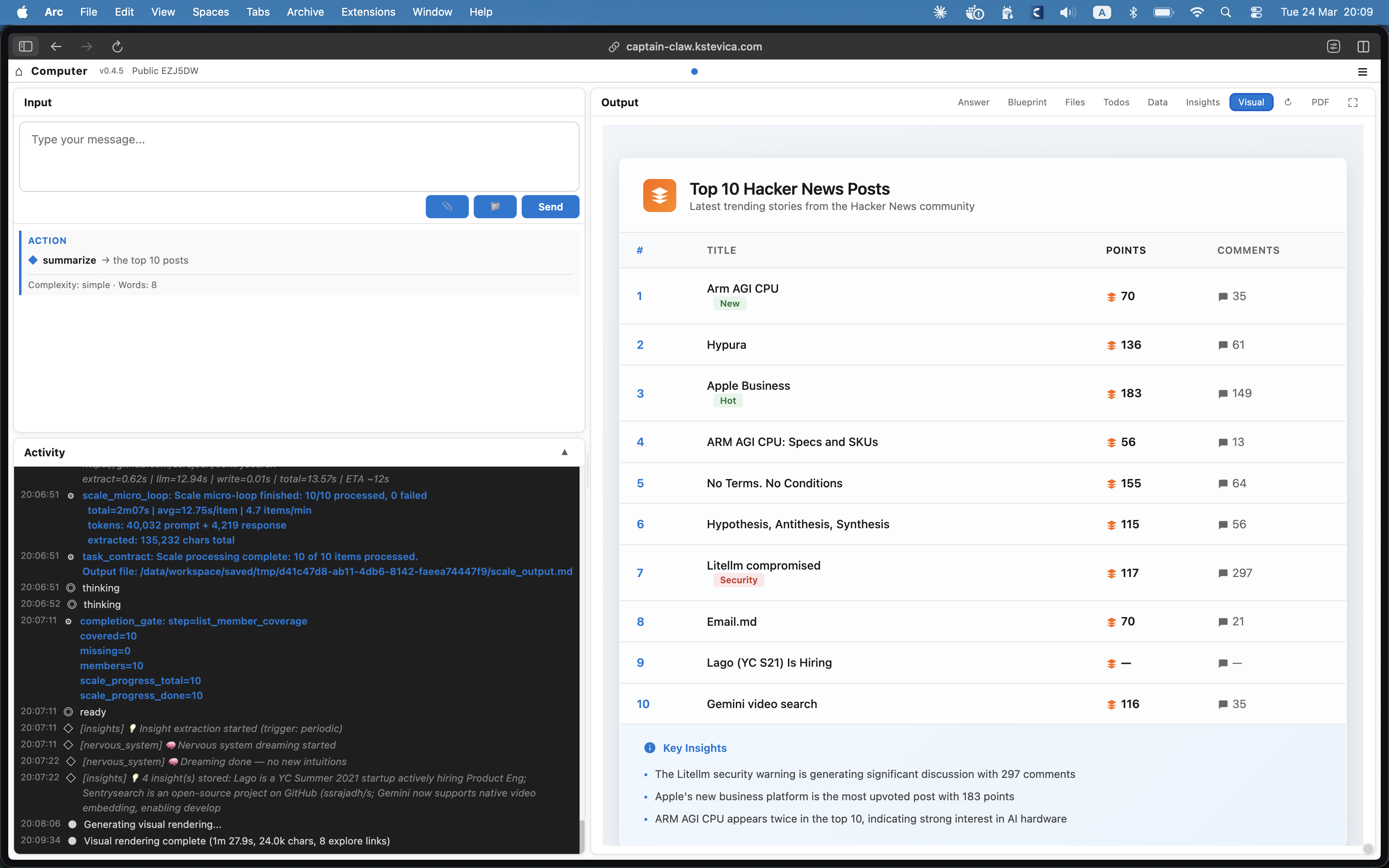The width and height of the screenshot is (1389, 868).
Task: Click the Type your message input field
Action: click(x=299, y=156)
